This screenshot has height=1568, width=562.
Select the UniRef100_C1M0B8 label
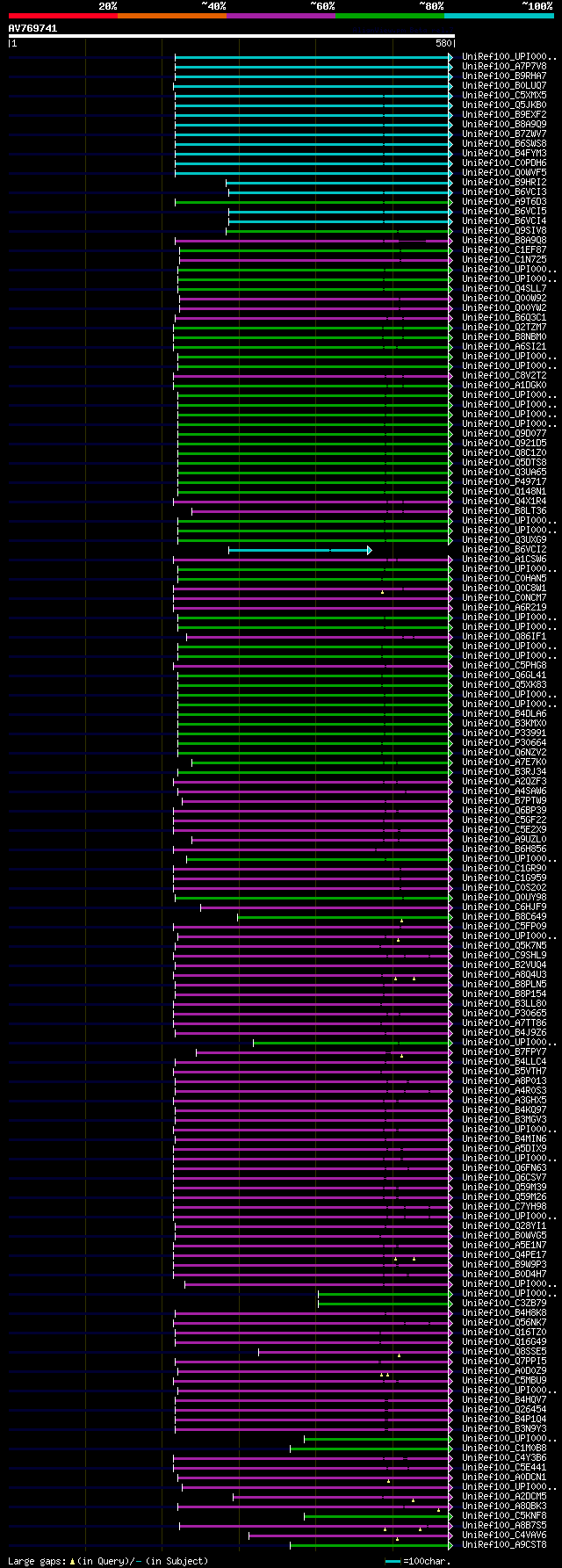[x=504, y=1448]
